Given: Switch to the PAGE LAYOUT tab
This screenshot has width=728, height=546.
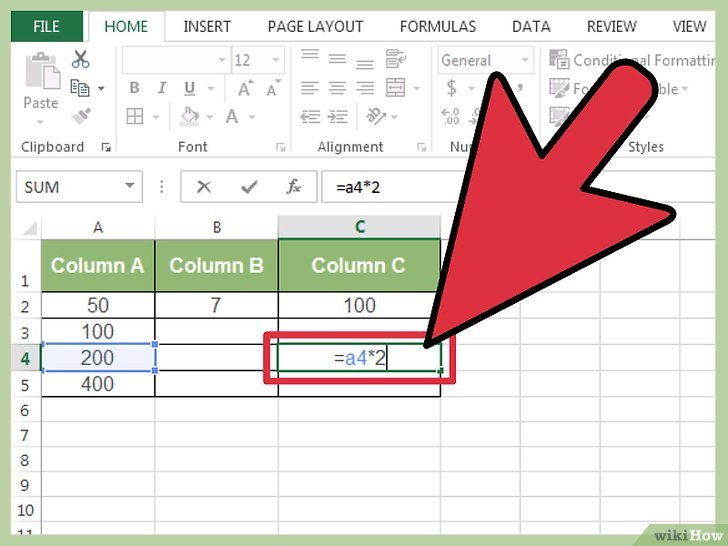Looking at the screenshot, I should click(x=316, y=26).
